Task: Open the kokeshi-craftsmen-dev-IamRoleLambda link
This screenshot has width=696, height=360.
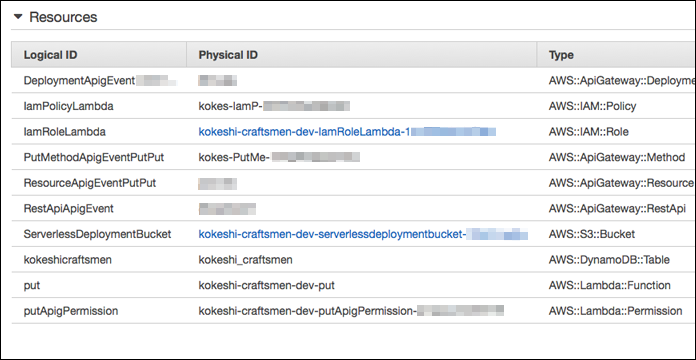Action: point(347,132)
